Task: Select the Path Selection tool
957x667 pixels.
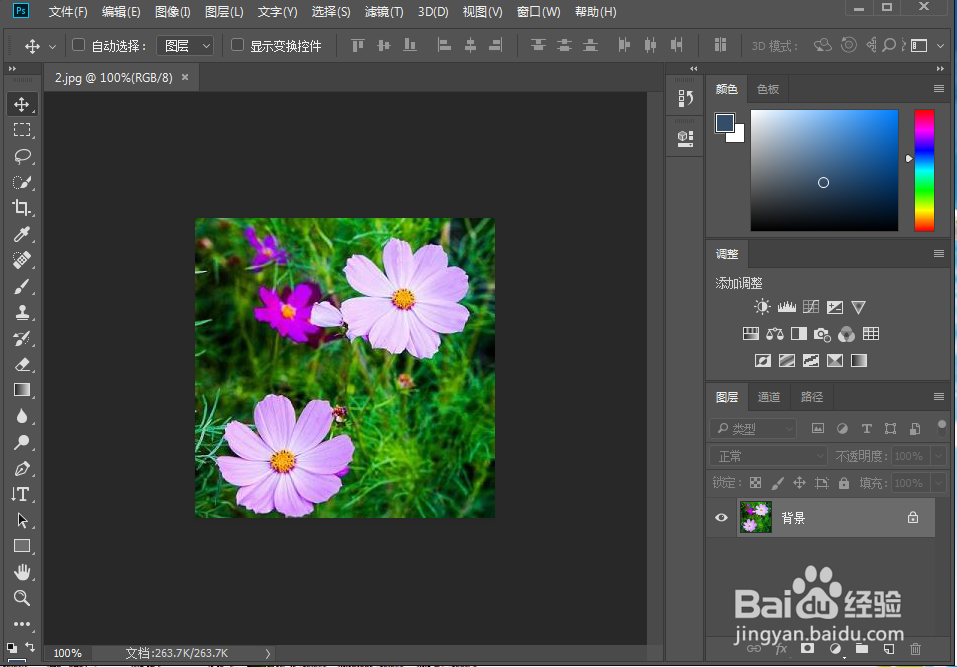Action: pos(22,520)
